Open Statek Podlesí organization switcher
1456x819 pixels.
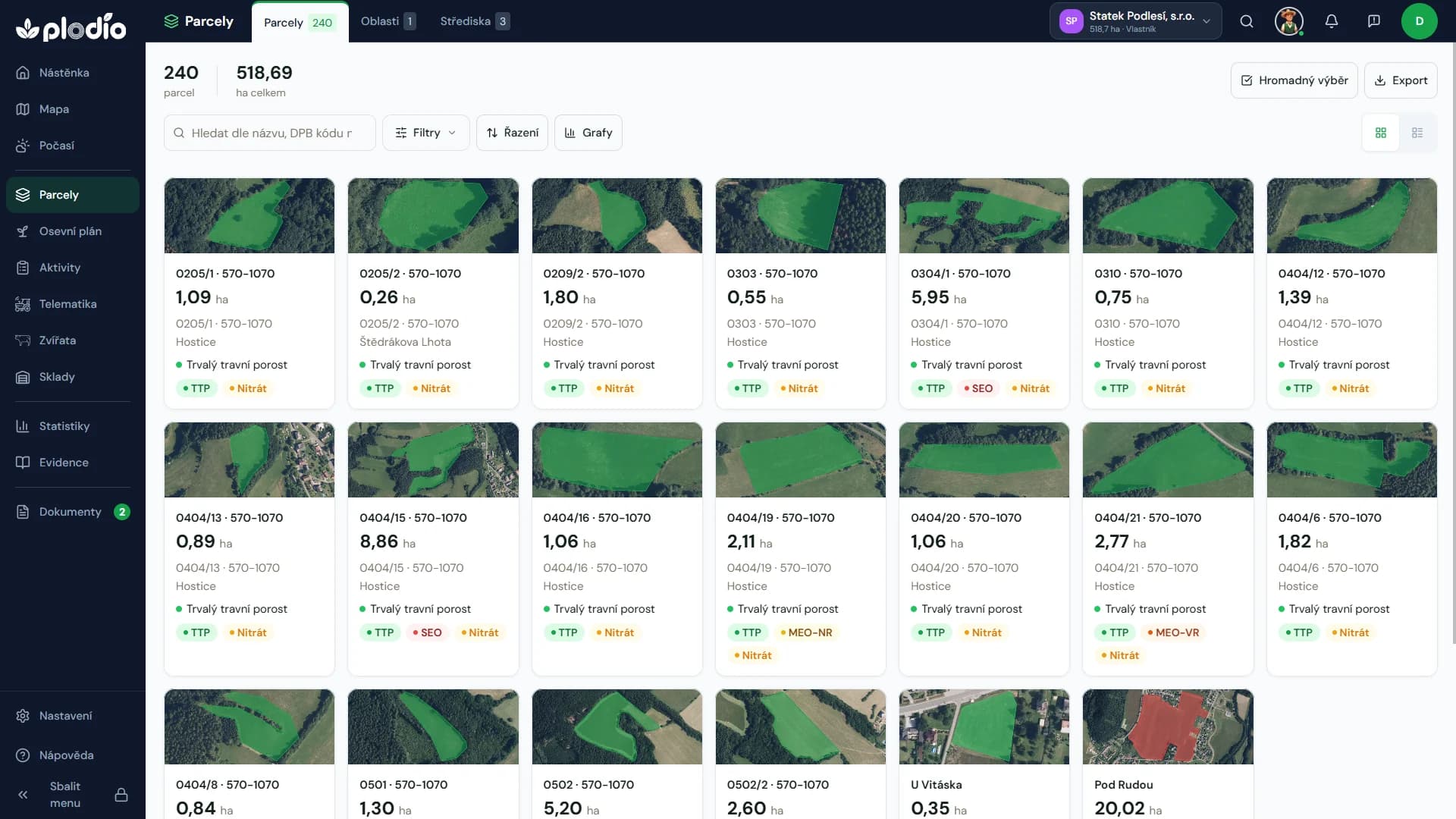[x=1136, y=21]
